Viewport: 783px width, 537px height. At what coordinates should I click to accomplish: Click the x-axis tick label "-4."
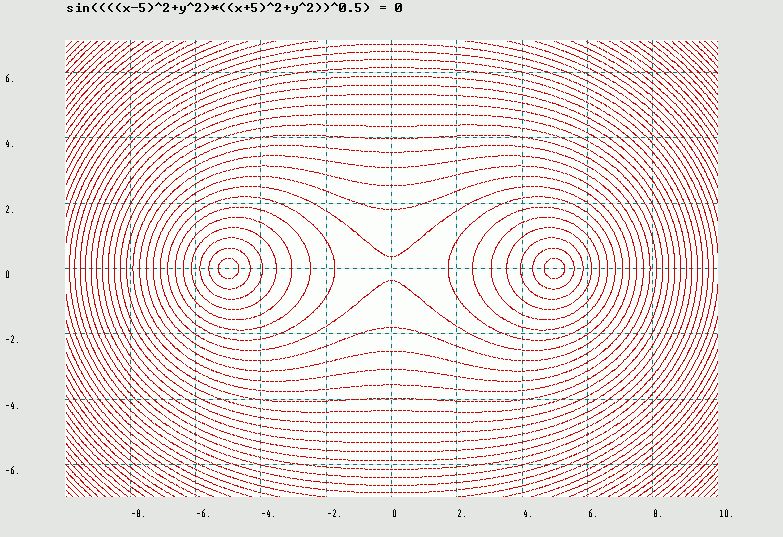click(268, 514)
